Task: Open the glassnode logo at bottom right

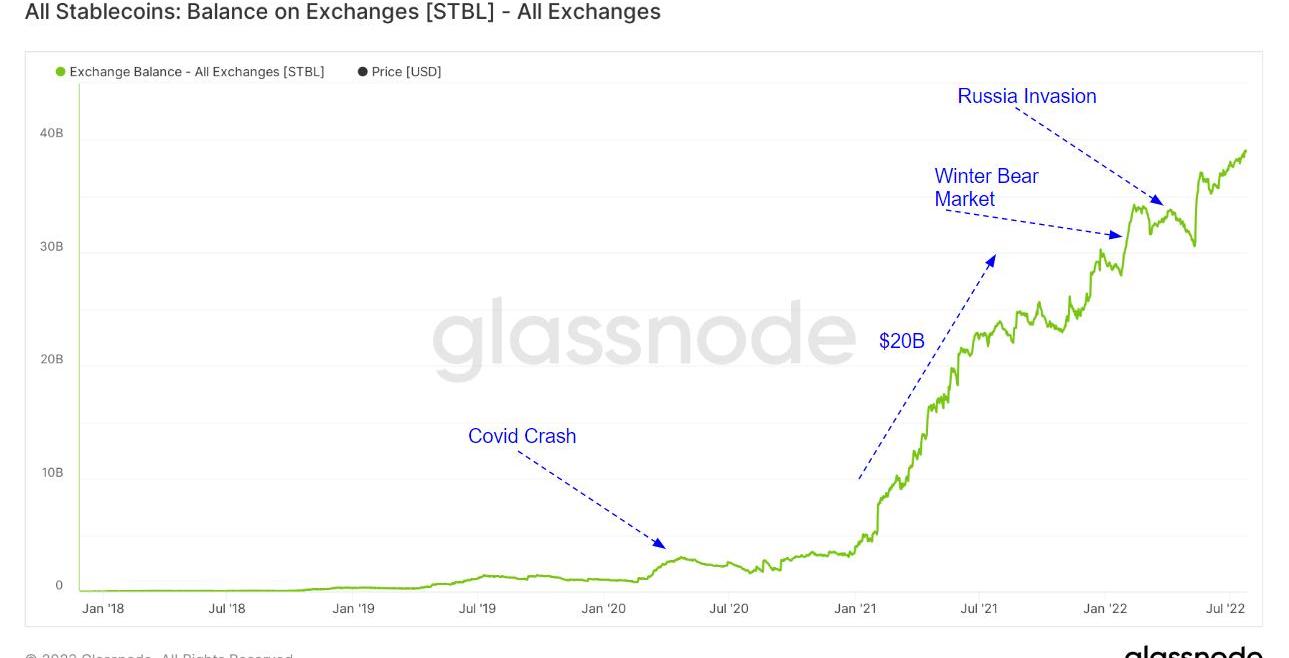Action: (1193, 653)
